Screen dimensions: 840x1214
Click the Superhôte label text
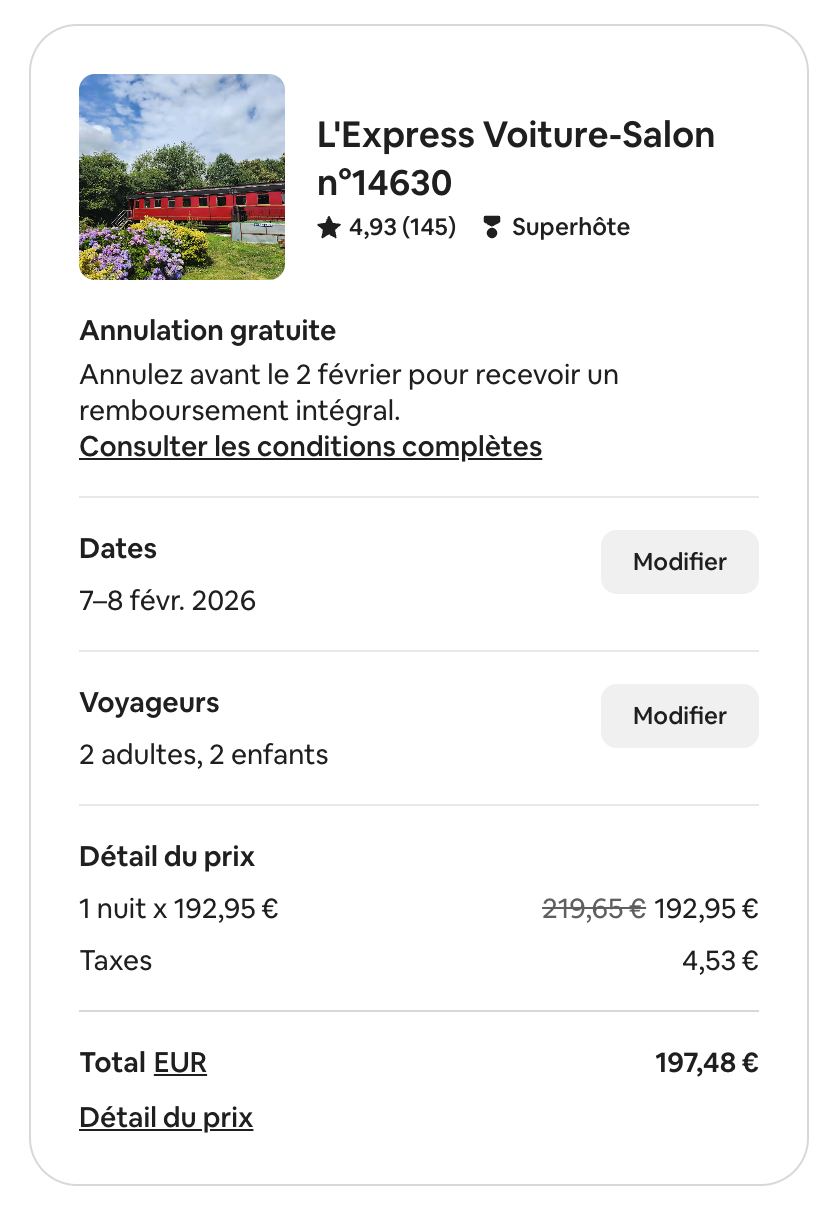[571, 228]
